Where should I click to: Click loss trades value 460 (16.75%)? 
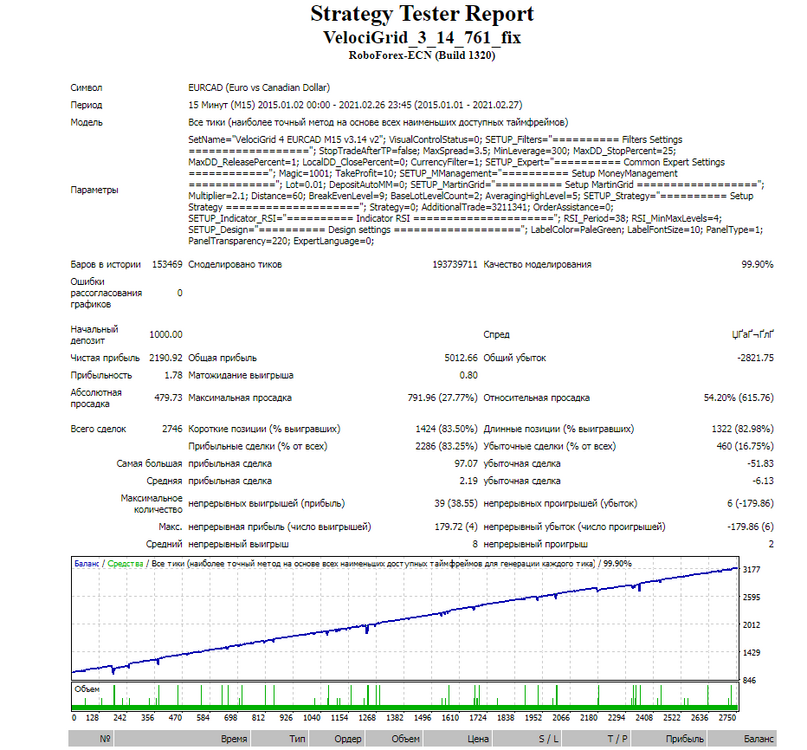tap(745, 446)
